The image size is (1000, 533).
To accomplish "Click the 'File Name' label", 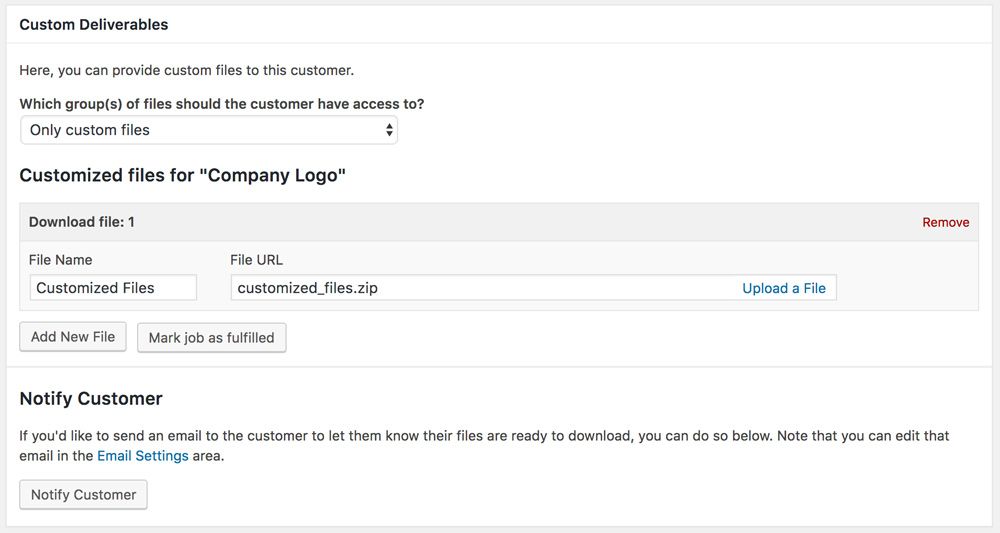I will (60, 260).
